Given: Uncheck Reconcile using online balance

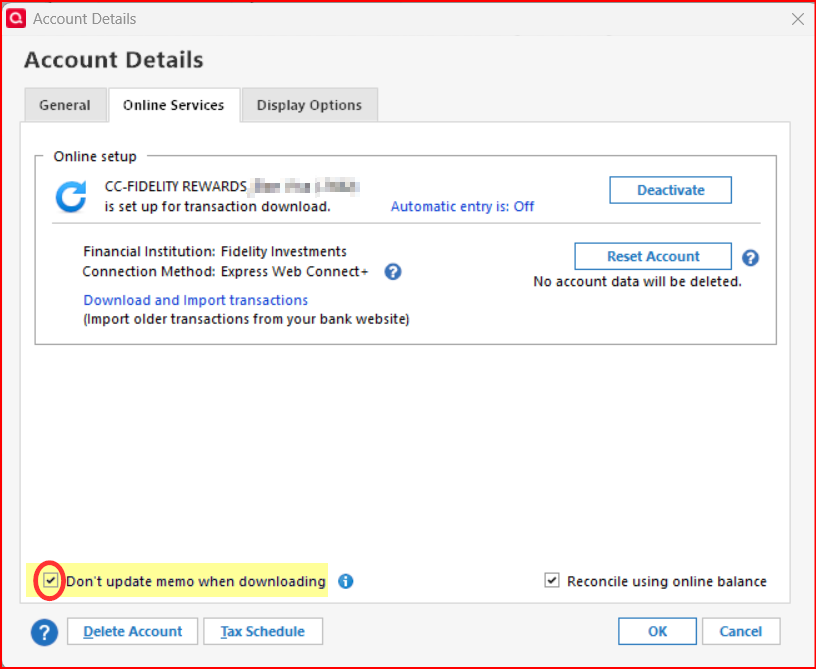Looking at the screenshot, I should tap(552, 580).
